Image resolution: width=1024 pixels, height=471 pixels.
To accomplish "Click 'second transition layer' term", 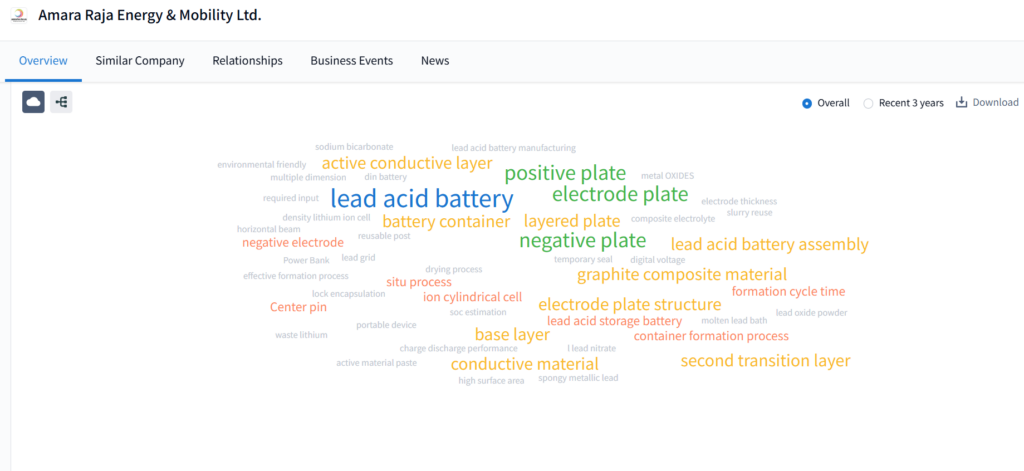I will coord(765,361).
